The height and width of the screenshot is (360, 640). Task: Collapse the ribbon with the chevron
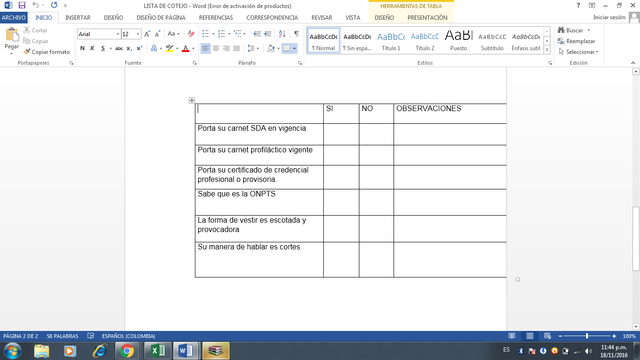click(633, 63)
